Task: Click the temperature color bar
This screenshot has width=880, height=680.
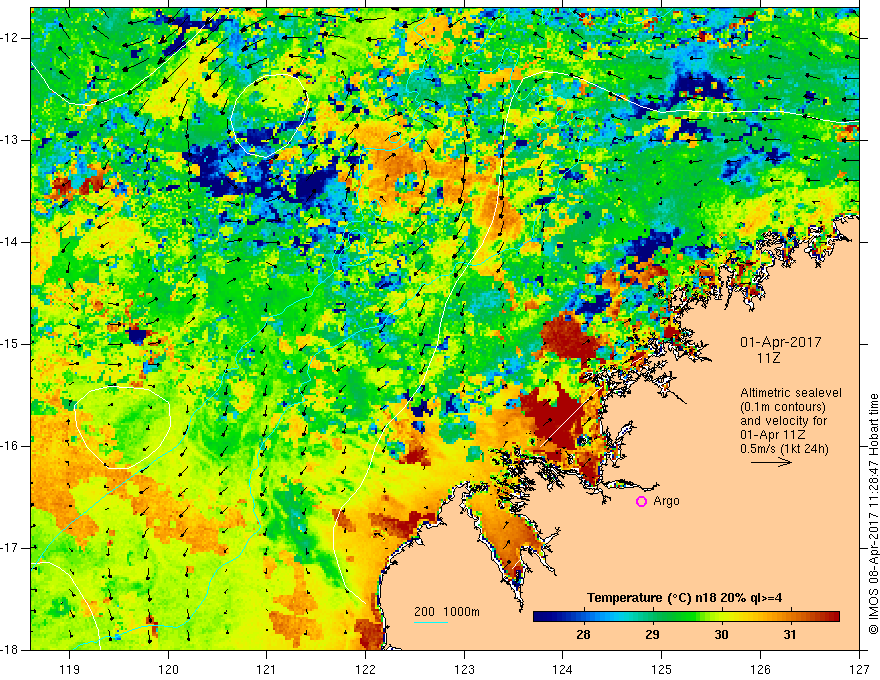Action: (x=686, y=617)
